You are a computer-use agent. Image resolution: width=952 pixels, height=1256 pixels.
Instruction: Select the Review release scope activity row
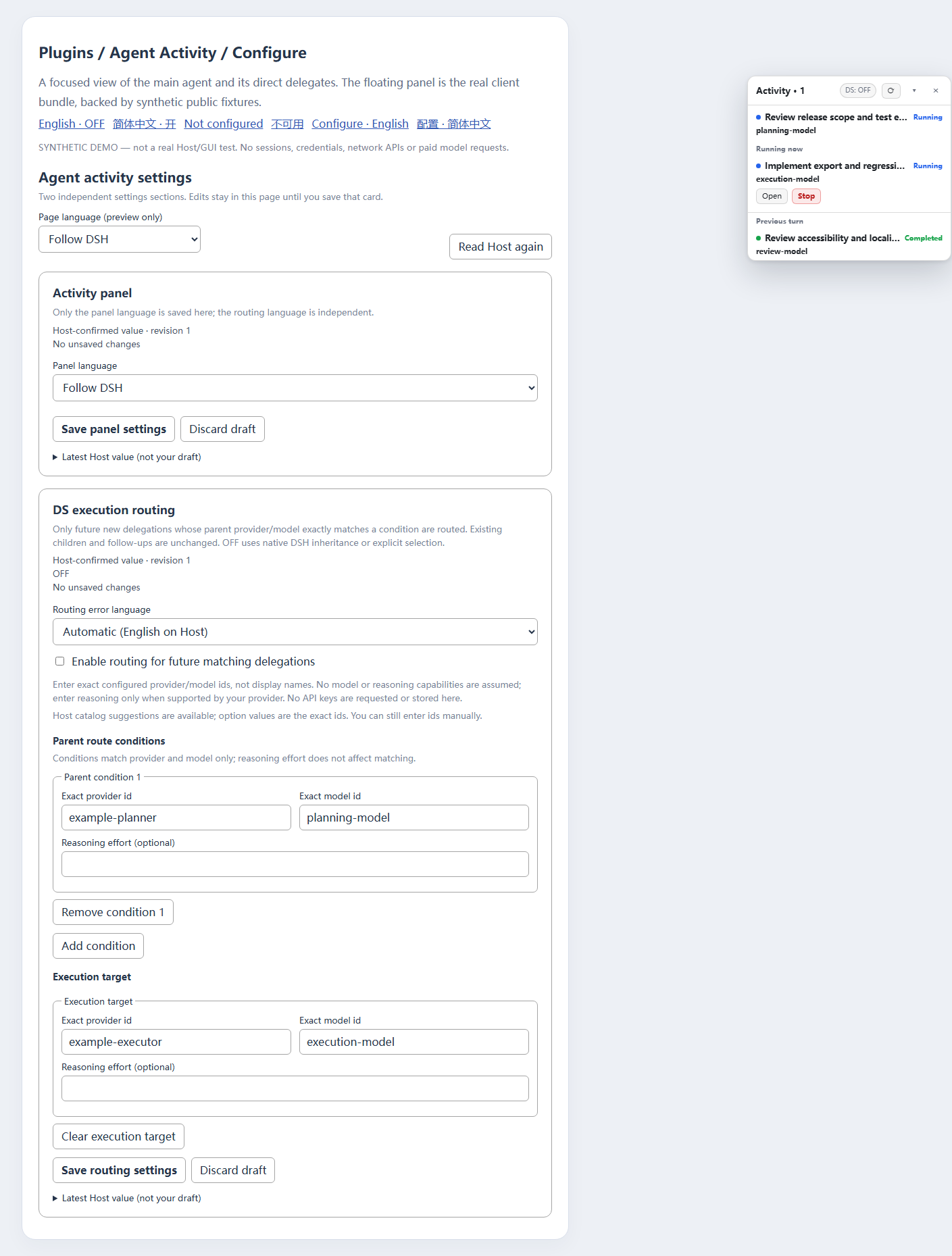[x=849, y=124]
